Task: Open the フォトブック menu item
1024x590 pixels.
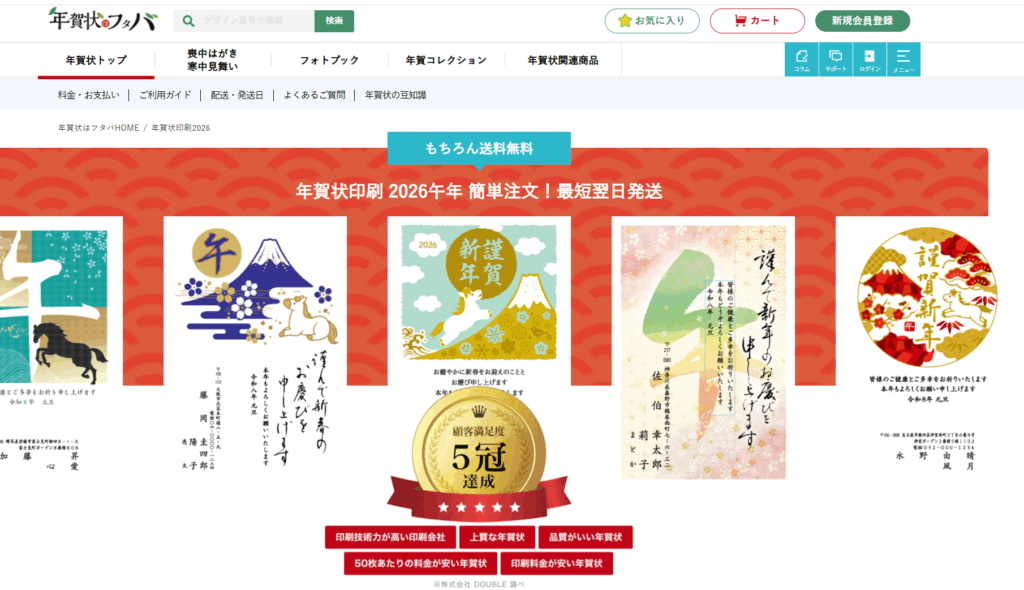Action: point(329,60)
